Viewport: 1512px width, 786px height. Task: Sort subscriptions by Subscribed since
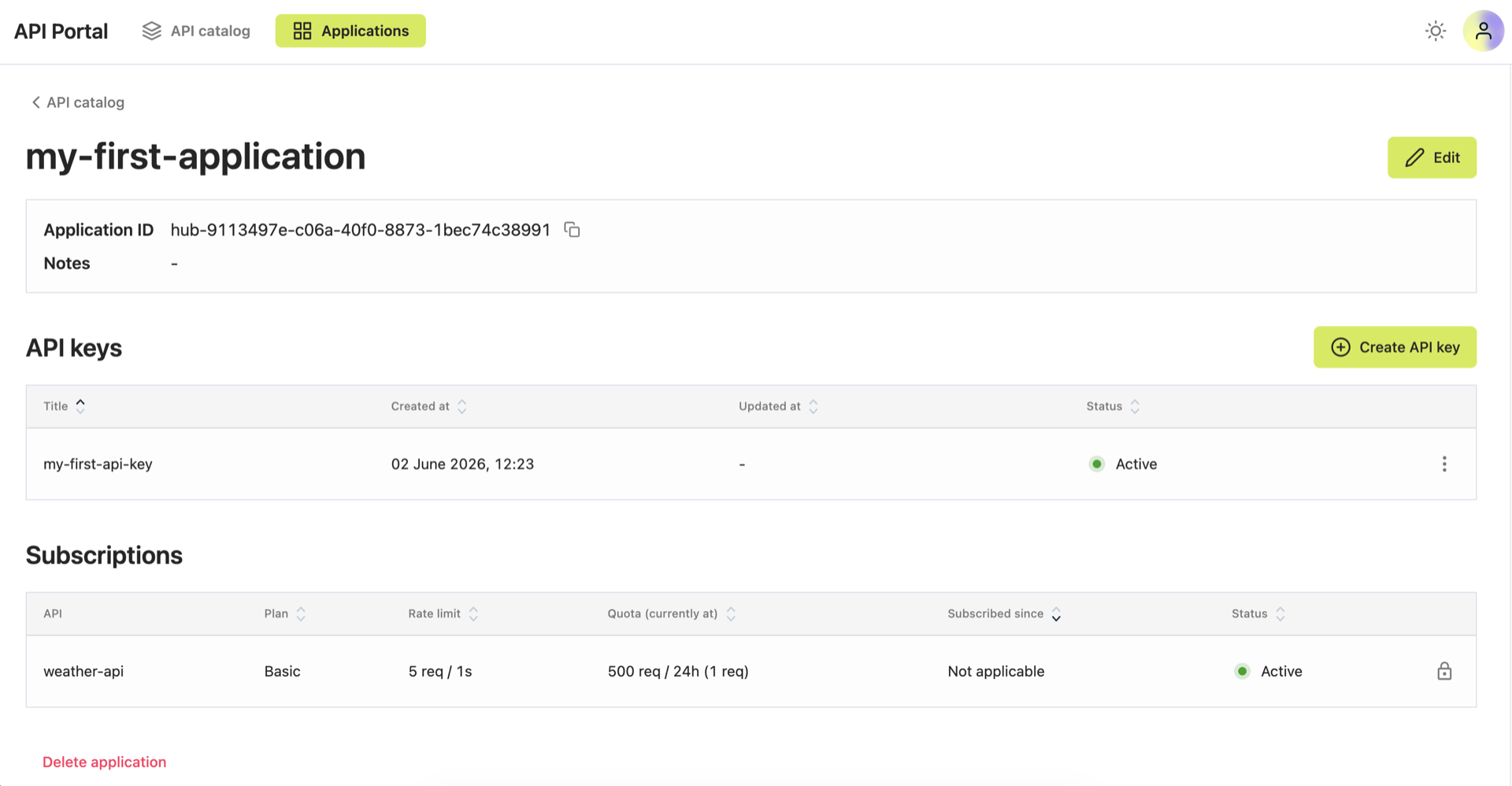[x=1005, y=614]
